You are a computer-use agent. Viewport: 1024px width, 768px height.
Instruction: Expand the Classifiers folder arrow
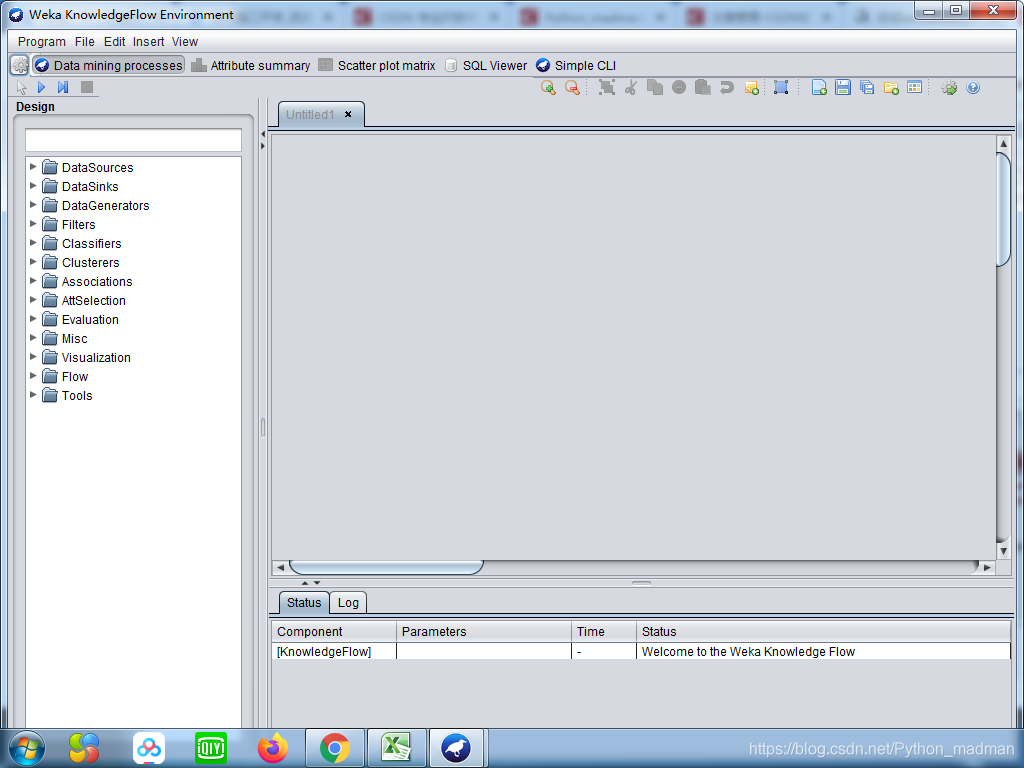pyautogui.click(x=33, y=242)
